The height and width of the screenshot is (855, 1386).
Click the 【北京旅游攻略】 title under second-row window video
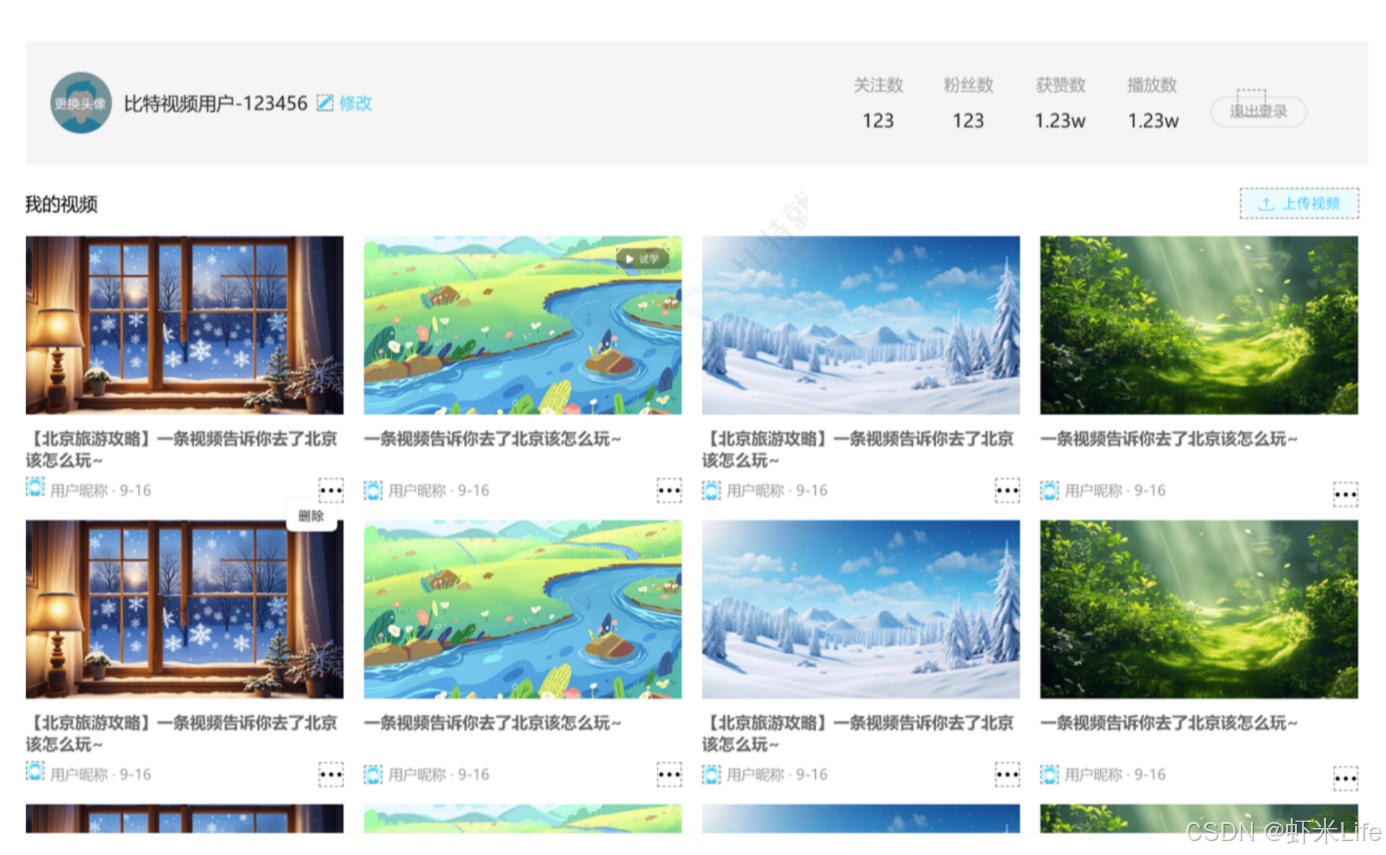[182, 733]
